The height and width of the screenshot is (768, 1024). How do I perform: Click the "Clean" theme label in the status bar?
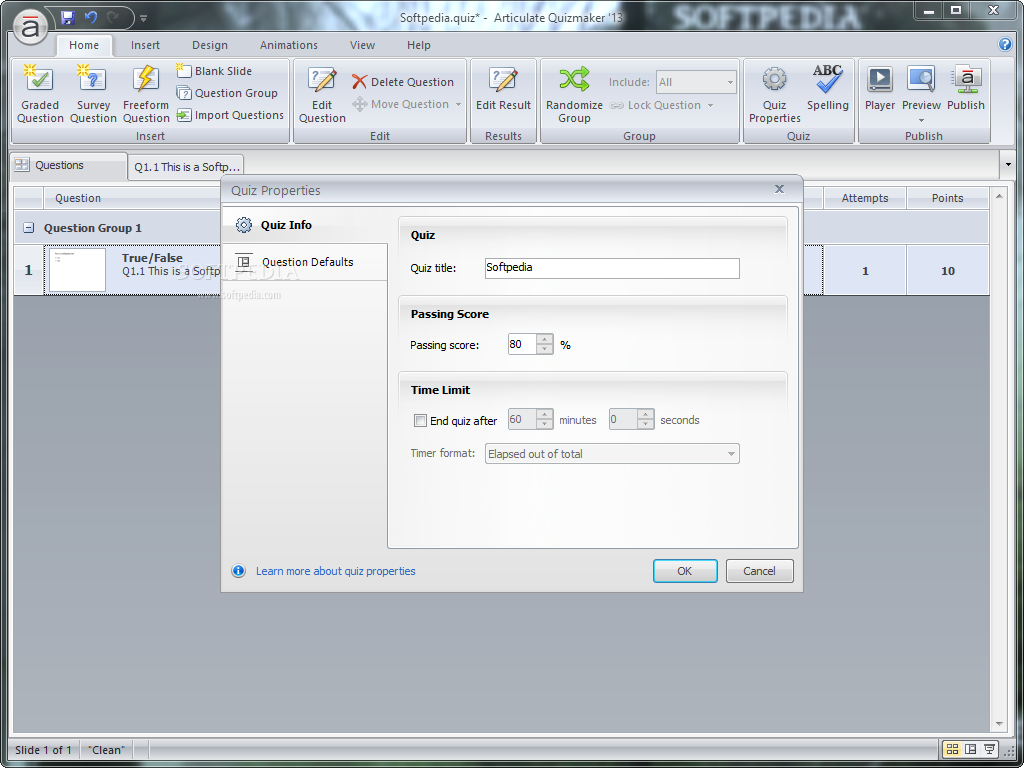coord(106,750)
